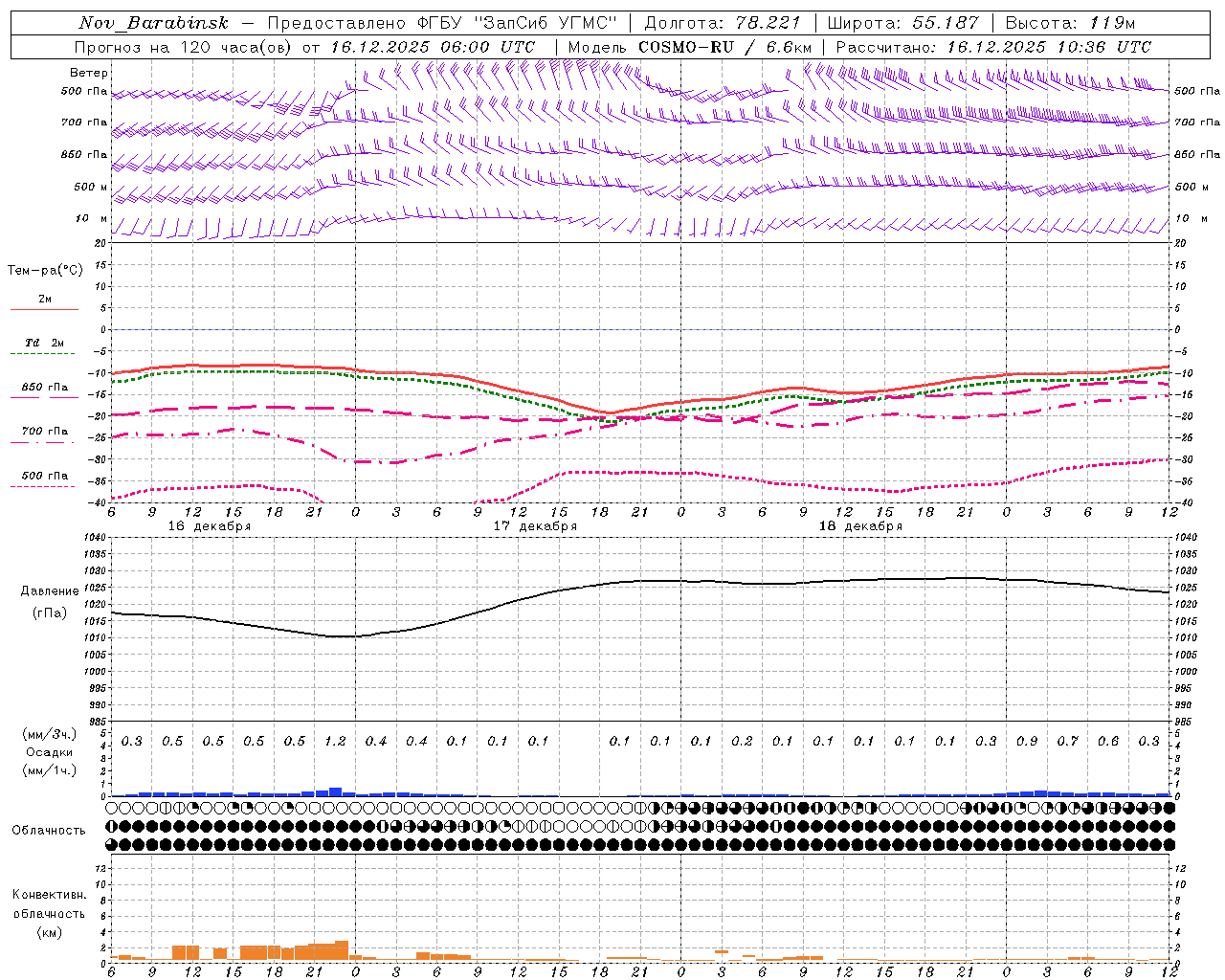Click the forecast start time 16.12.2025 06:00 UTC
The width and height of the screenshot is (1225, 980).
(433, 47)
